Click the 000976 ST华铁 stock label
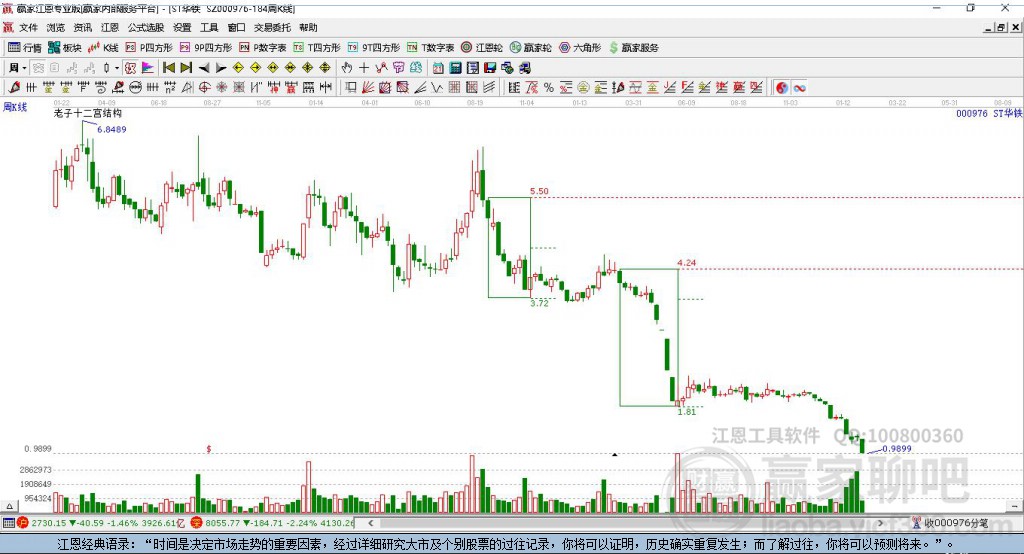 [x=989, y=113]
